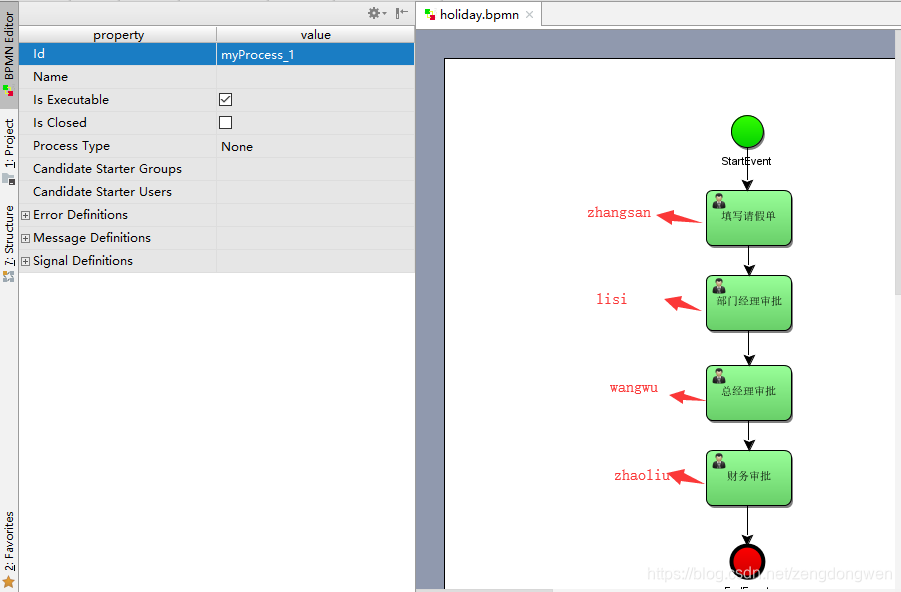
Task: Click the value column header
Action: pos(315,34)
